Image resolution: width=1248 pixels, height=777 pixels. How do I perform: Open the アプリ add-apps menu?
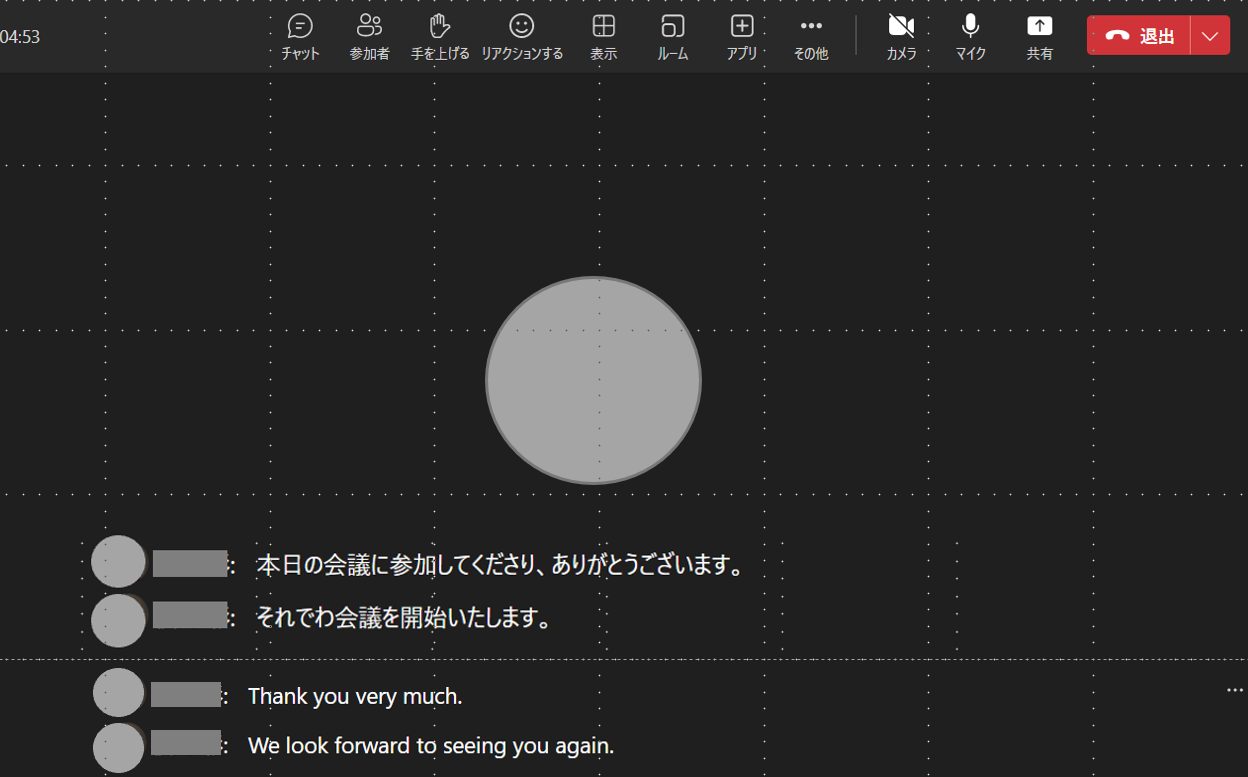tap(742, 37)
